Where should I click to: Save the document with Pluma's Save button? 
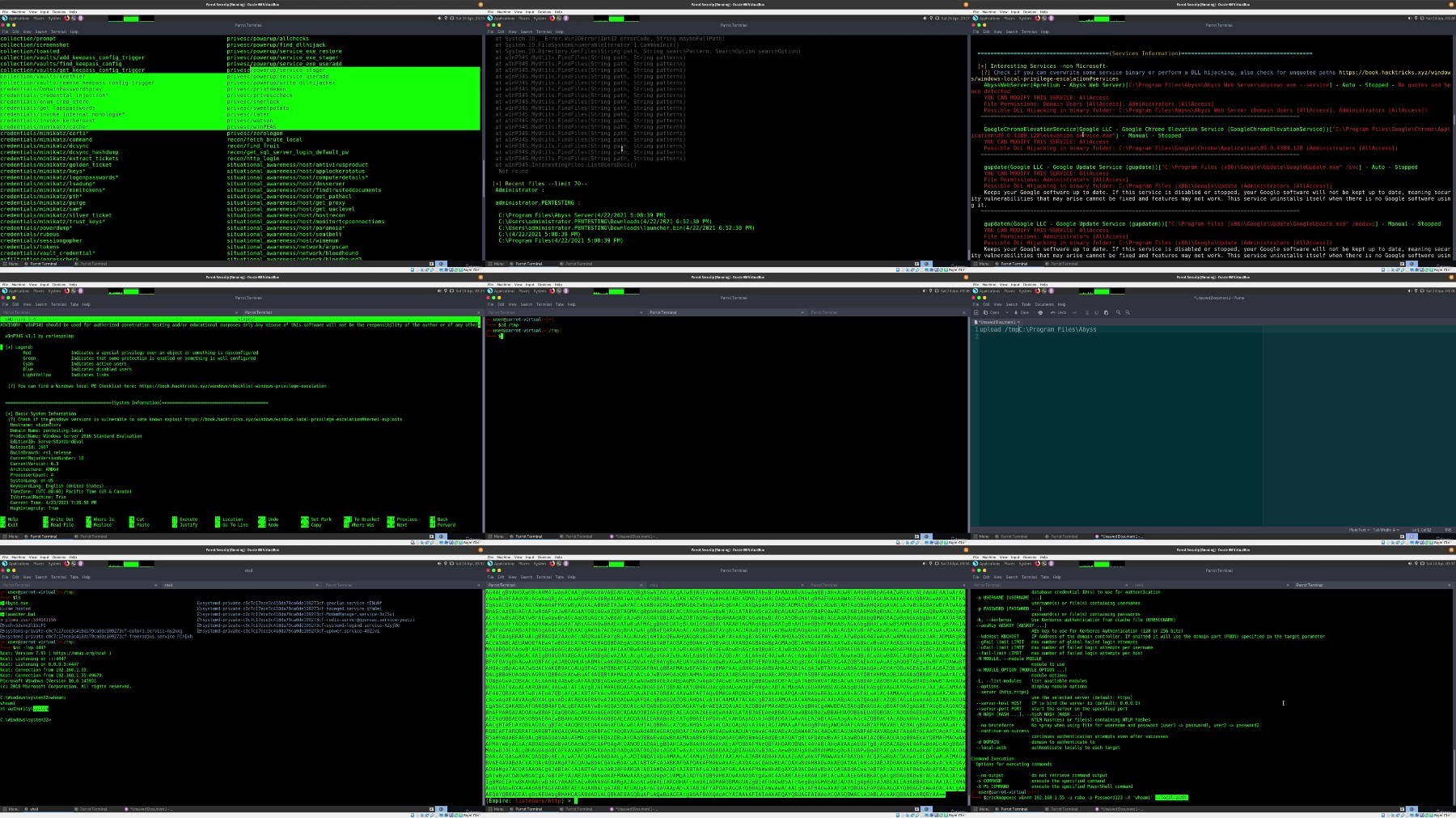[x=1022, y=312]
